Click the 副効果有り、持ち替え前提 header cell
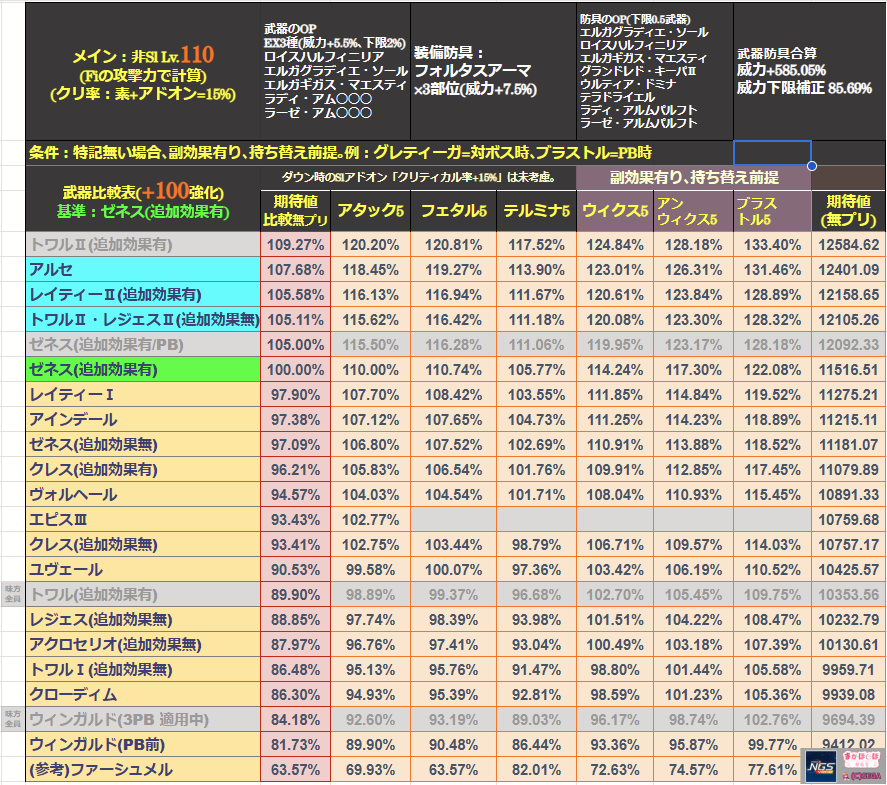Image resolution: width=887 pixels, height=785 pixels. 694,177
